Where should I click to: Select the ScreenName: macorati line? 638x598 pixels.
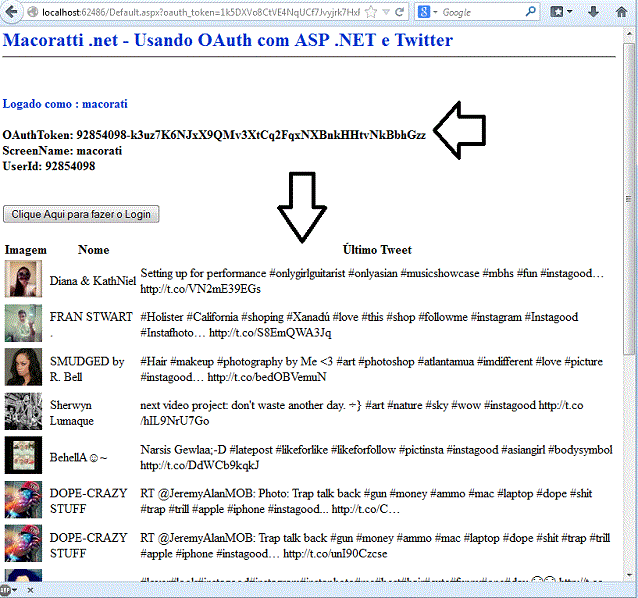pos(62,151)
